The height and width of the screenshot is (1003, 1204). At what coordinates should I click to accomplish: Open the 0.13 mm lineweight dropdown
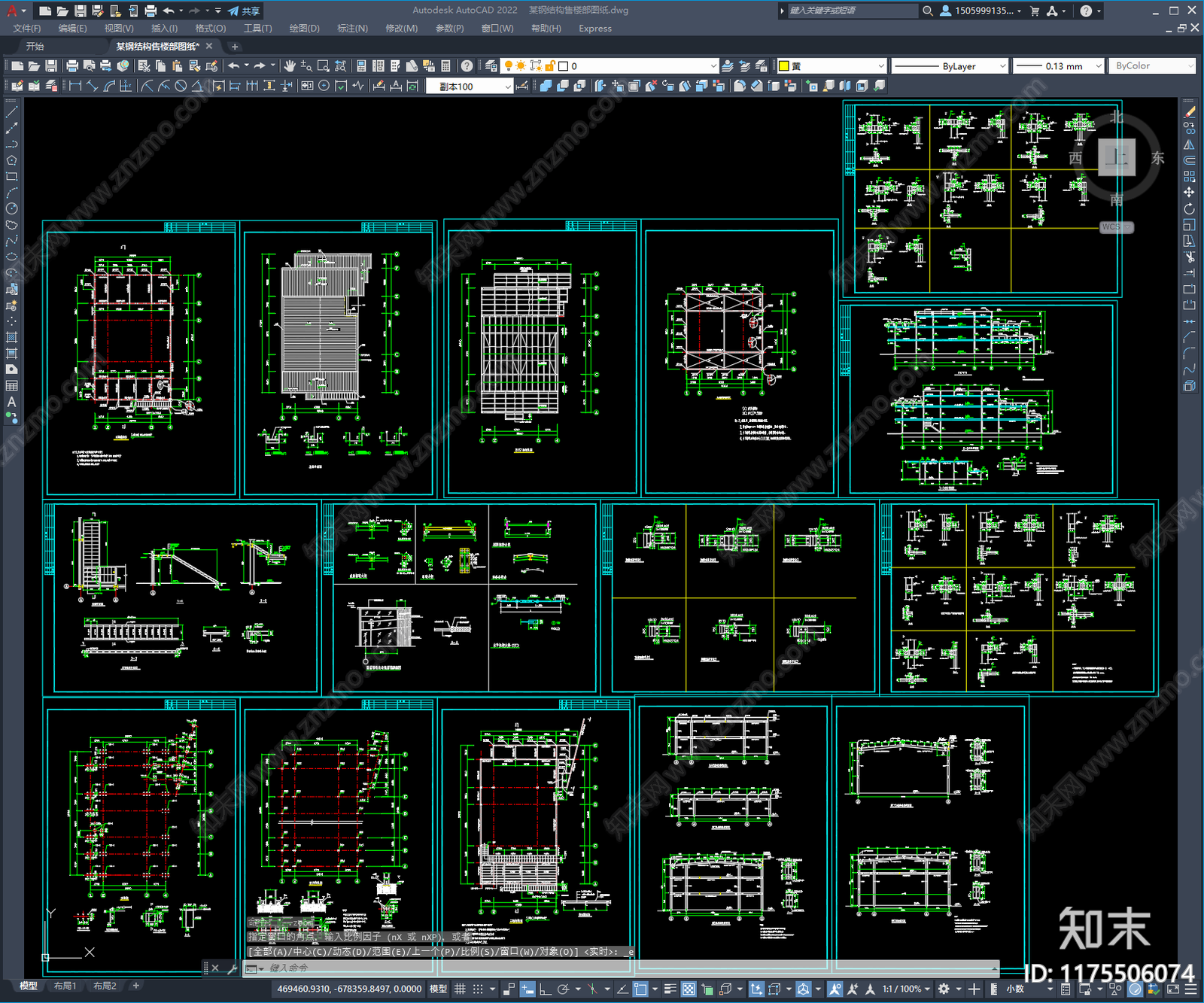(1058, 66)
